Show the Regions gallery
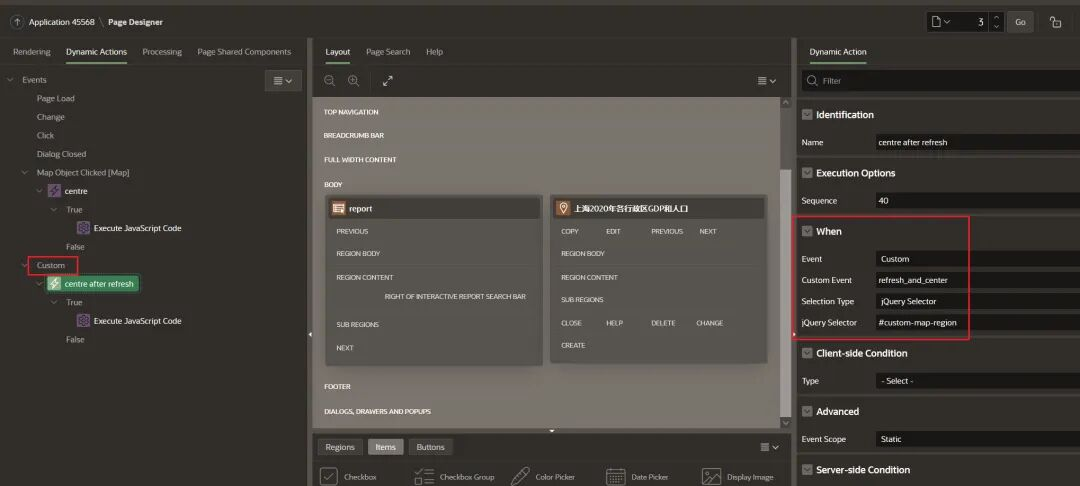Viewport: 1080px width, 486px height. click(x=340, y=447)
